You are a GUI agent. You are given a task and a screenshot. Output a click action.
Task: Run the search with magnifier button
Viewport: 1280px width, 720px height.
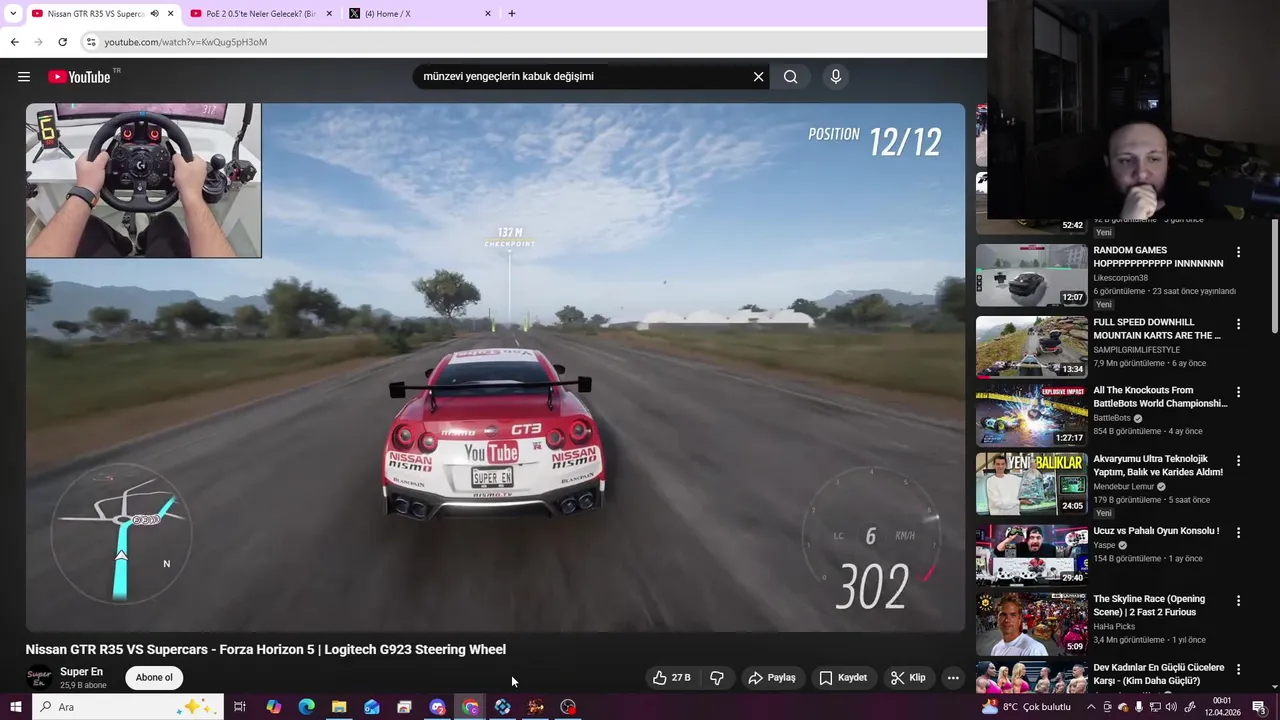click(790, 77)
